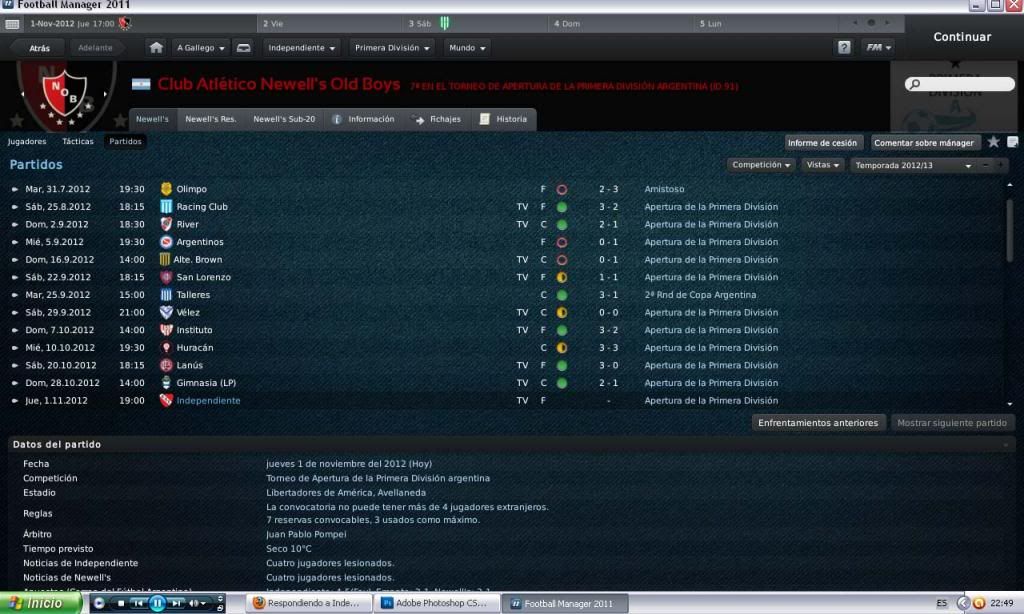Click the help question mark icon

844,47
